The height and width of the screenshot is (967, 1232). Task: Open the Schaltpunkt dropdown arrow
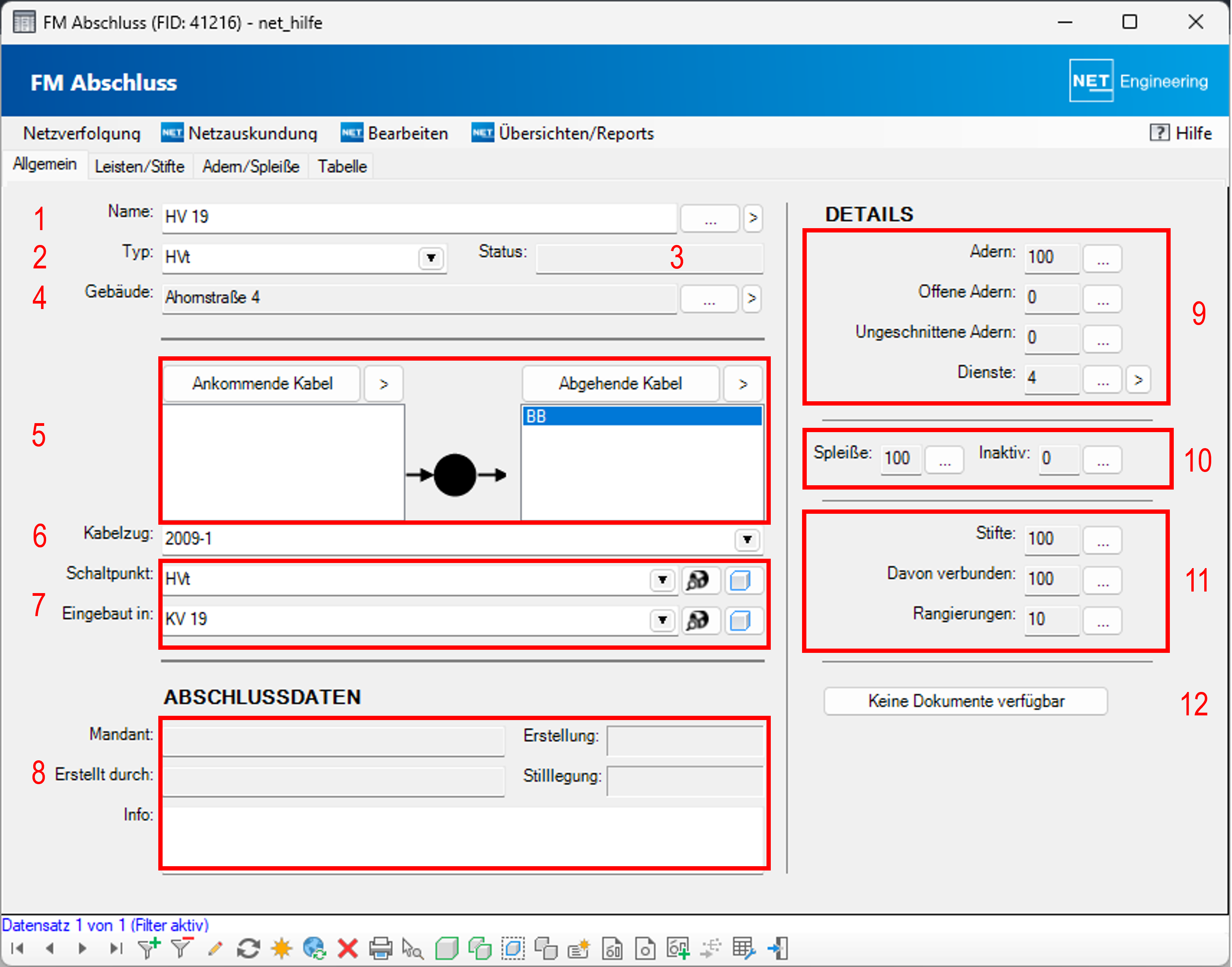coord(662,580)
